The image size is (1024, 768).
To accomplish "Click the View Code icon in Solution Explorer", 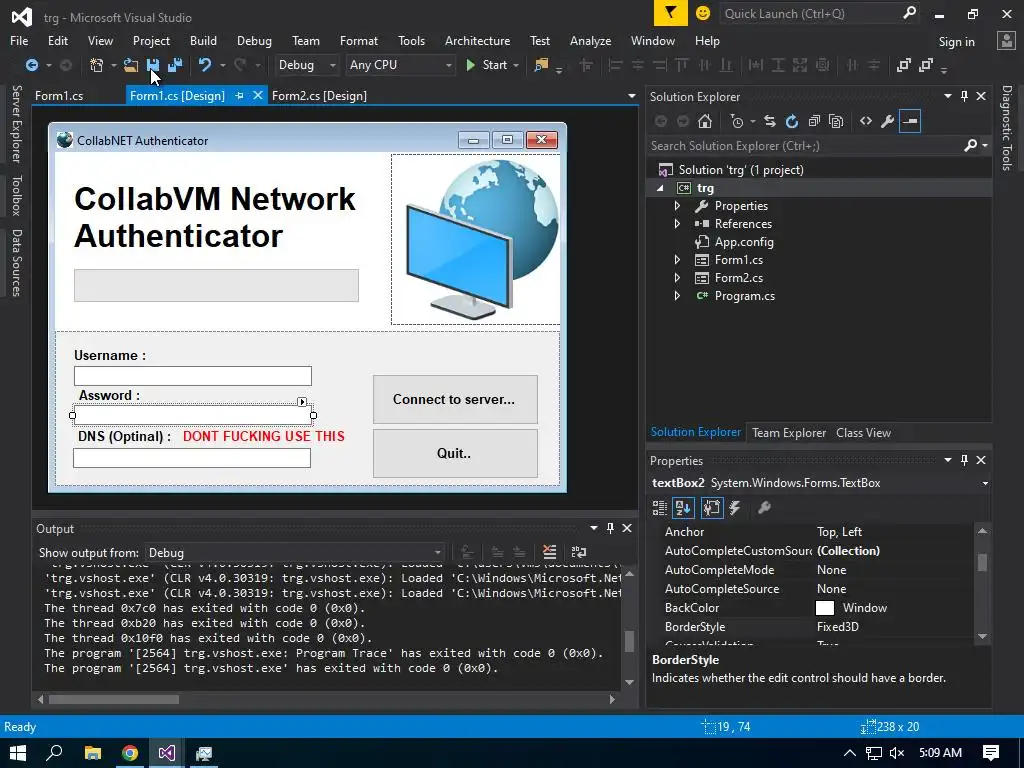I will click(866, 121).
